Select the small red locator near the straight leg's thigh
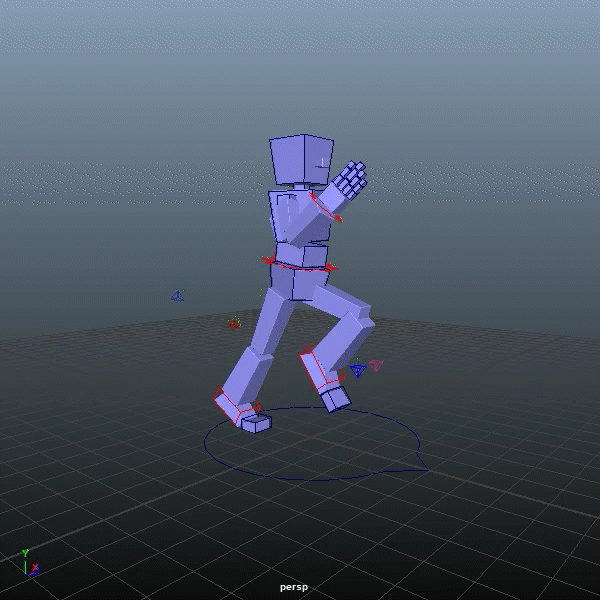This screenshot has height=600, width=600. click(x=234, y=324)
